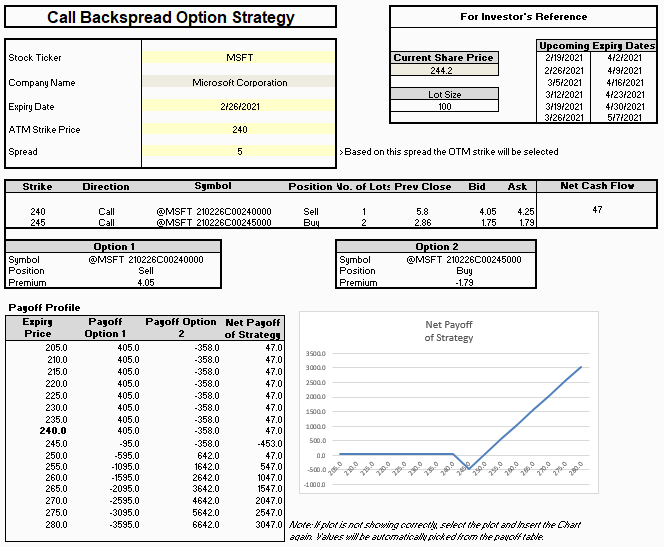Select upcoming expiry date 4/9/2021
The image size is (664, 547).
pyautogui.click(x=624, y=70)
